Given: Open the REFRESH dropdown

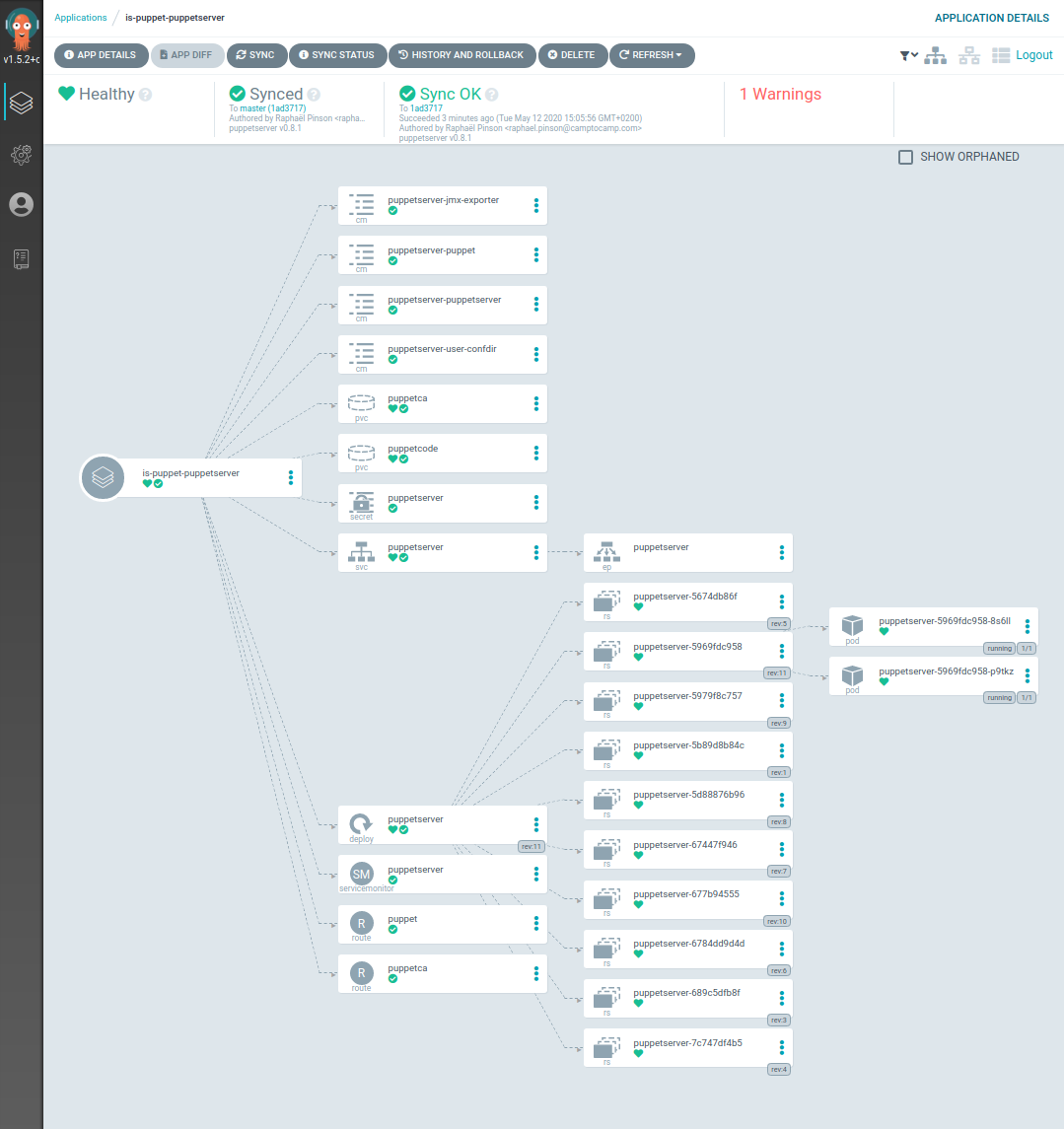Looking at the screenshot, I should click(652, 55).
